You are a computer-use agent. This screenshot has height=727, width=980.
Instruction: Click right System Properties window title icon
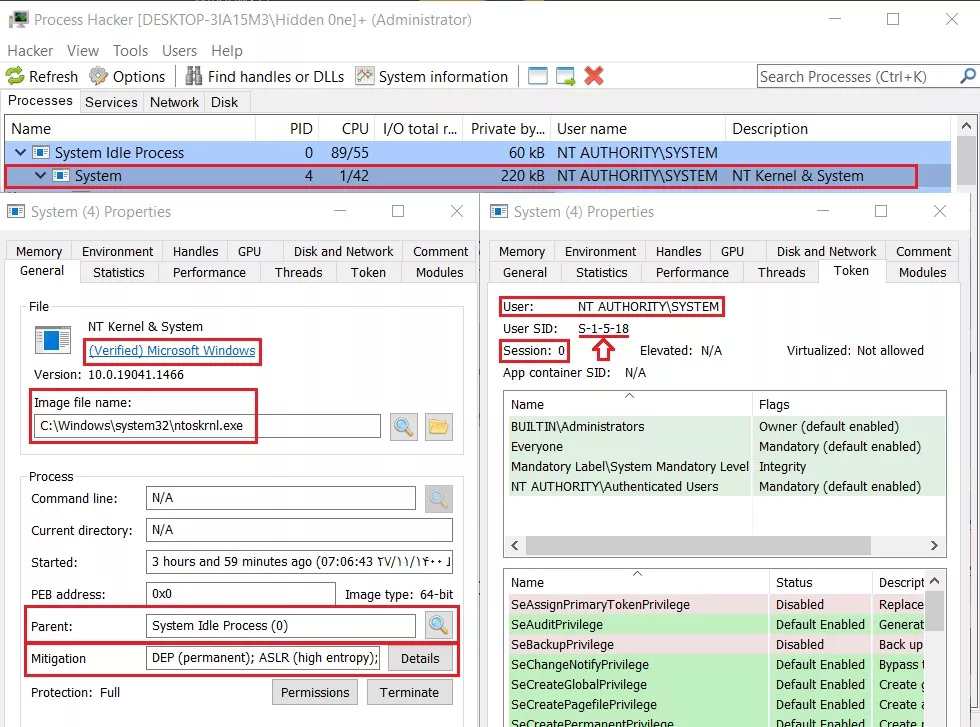[x=499, y=211]
